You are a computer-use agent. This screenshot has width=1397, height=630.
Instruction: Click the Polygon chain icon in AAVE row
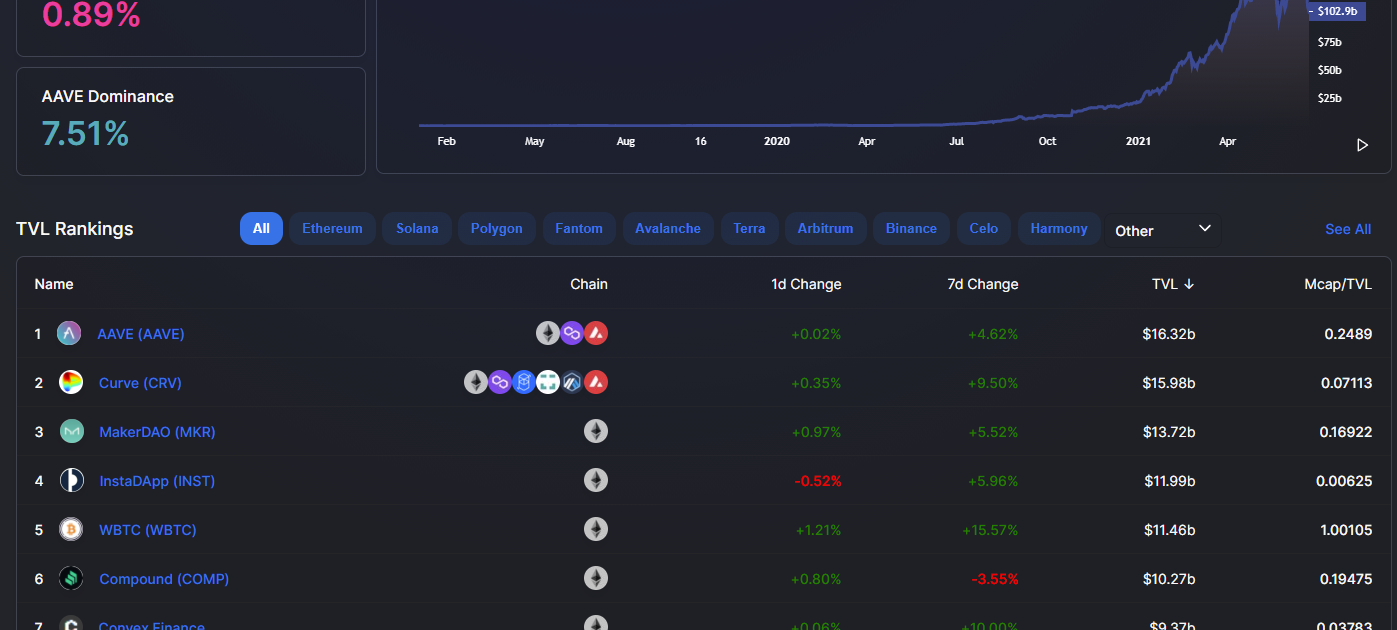[x=572, y=334]
